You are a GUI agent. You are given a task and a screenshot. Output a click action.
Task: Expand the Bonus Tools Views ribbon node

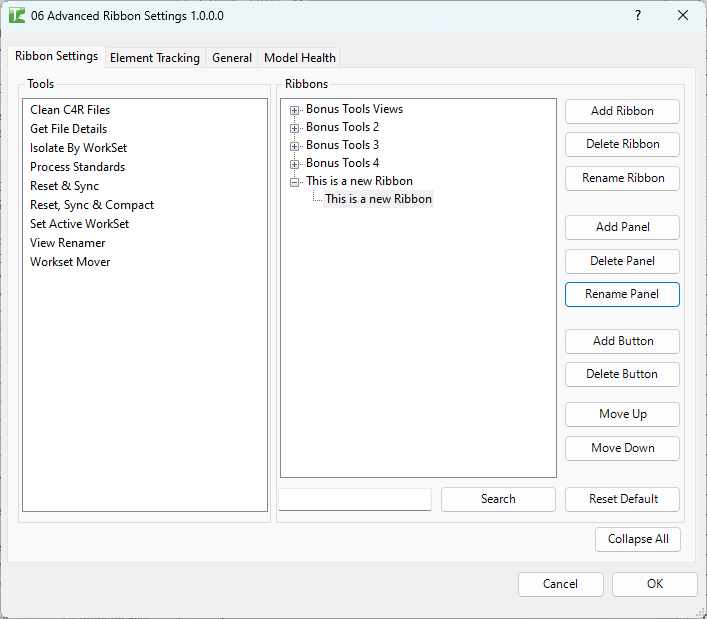click(295, 110)
